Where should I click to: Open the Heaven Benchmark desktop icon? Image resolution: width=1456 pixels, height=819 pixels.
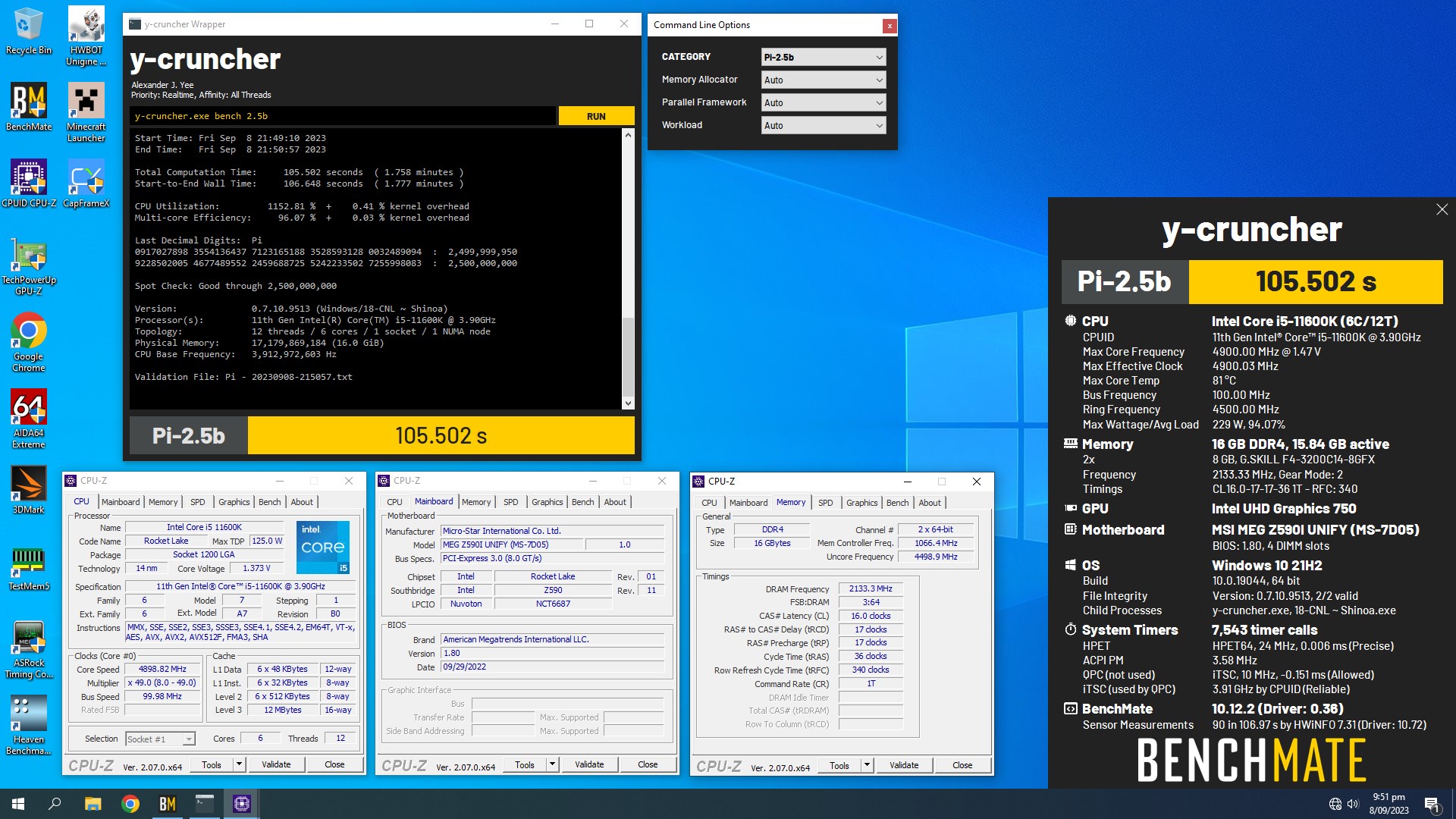click(x=28, y=726)
